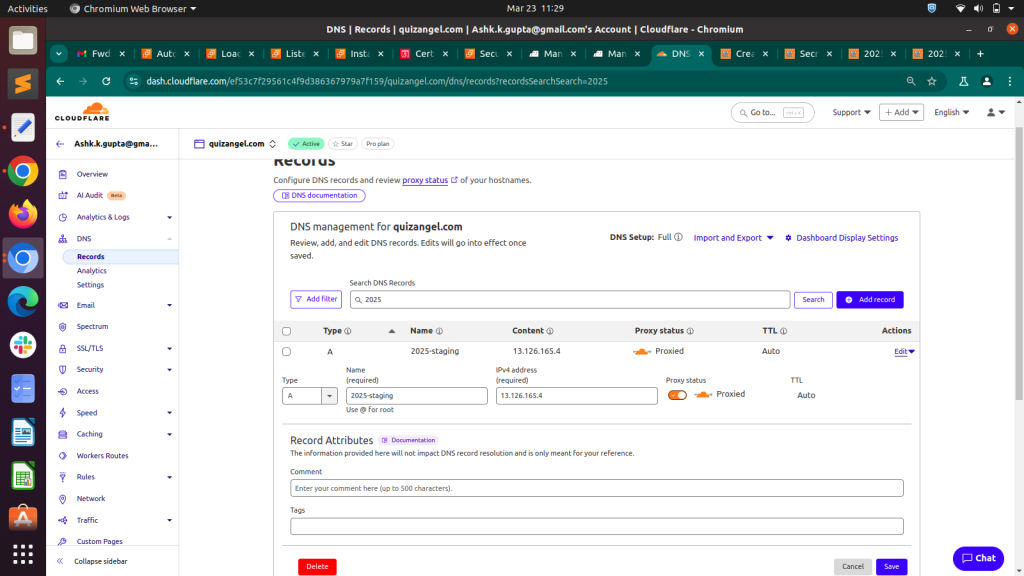1024x576 pixels.
Task: Open the Chat support widget
Action: click(978, 558)
